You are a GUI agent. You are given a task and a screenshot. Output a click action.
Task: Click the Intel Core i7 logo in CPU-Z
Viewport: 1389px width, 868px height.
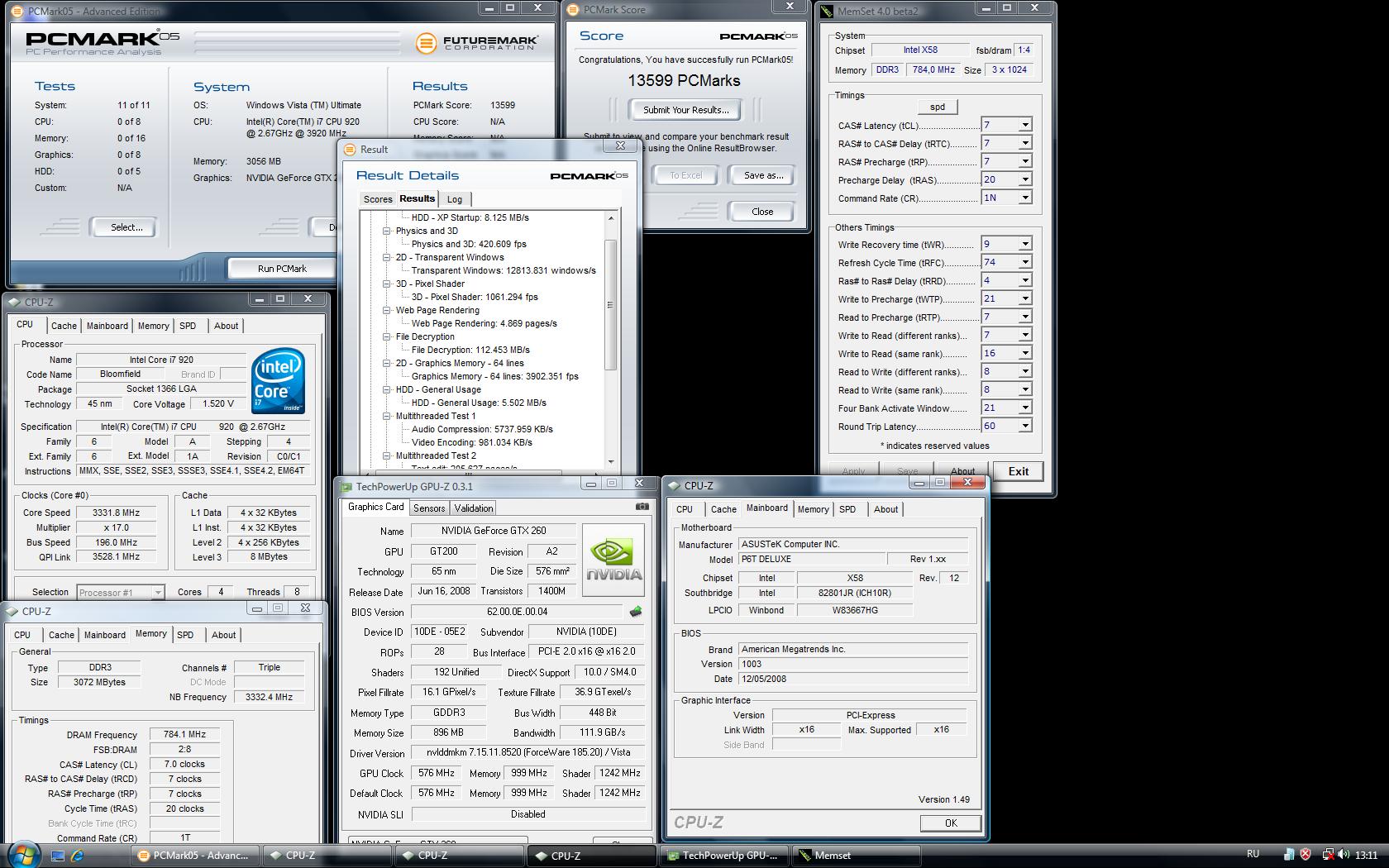(279, 381)
